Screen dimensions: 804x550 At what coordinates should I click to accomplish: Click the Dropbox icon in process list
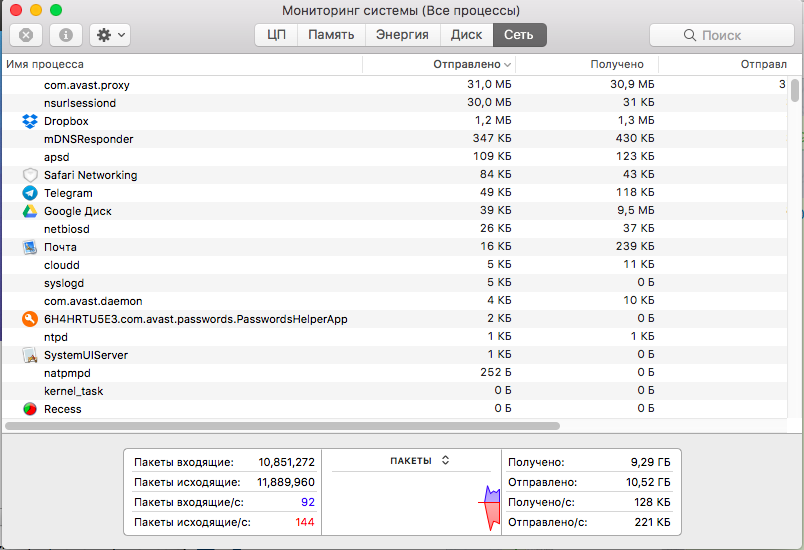29,121
